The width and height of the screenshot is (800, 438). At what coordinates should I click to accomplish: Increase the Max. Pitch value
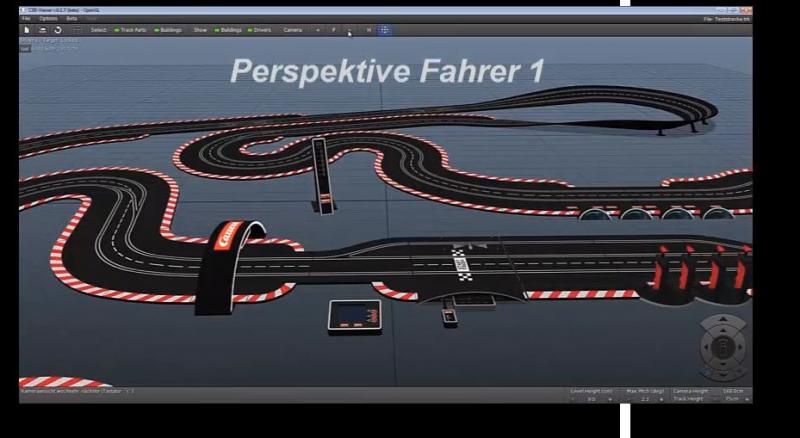pyautogui.click(x=664, y=398)
